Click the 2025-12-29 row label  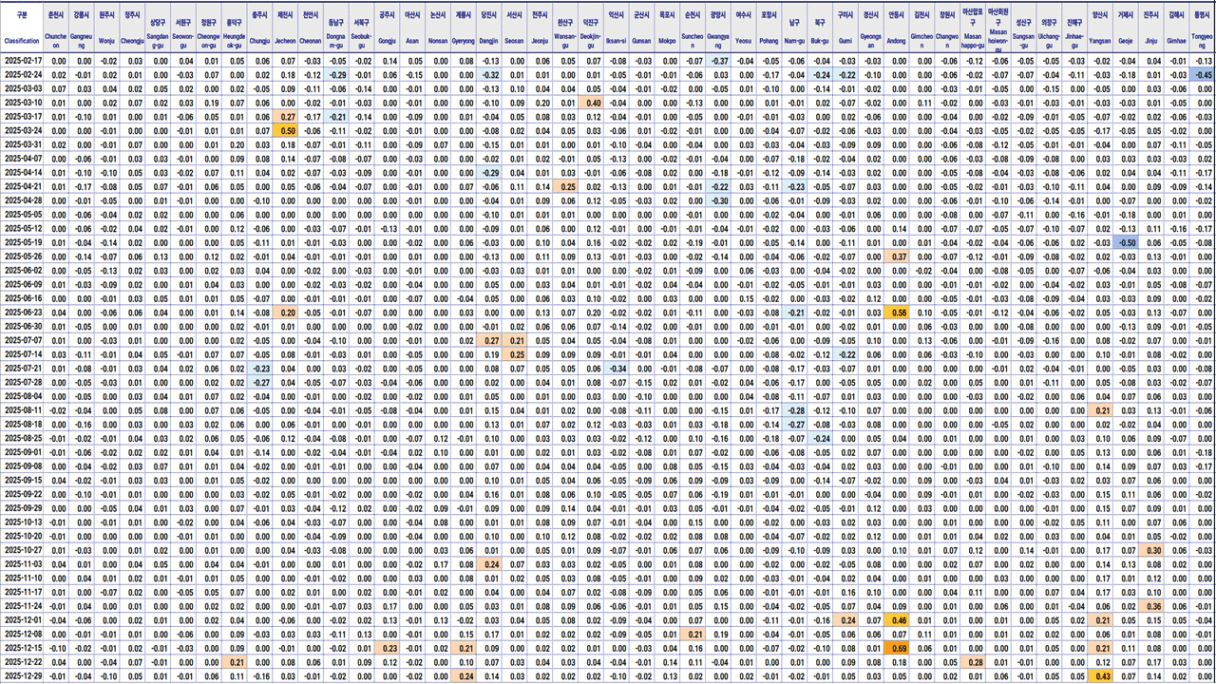tap(22, 677)
